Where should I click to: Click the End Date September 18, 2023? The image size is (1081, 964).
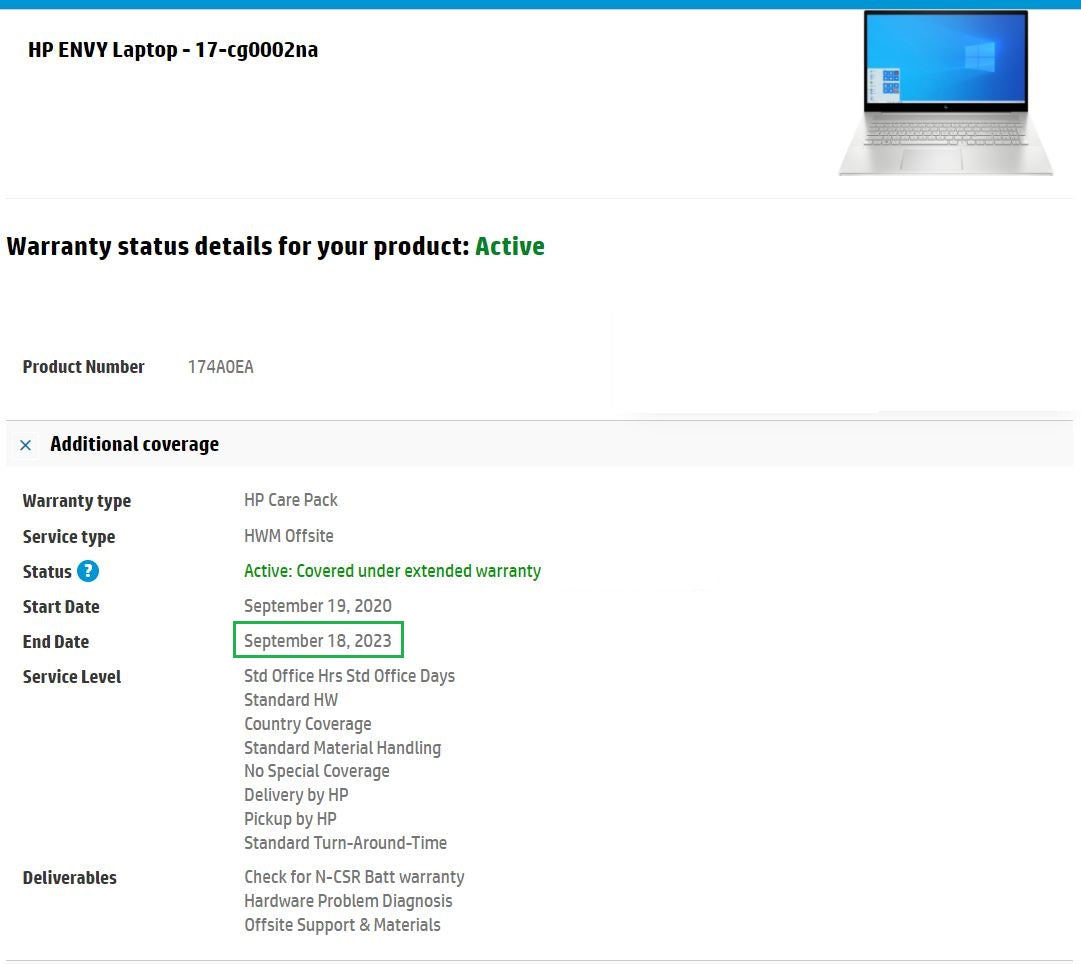coord(318,641)
